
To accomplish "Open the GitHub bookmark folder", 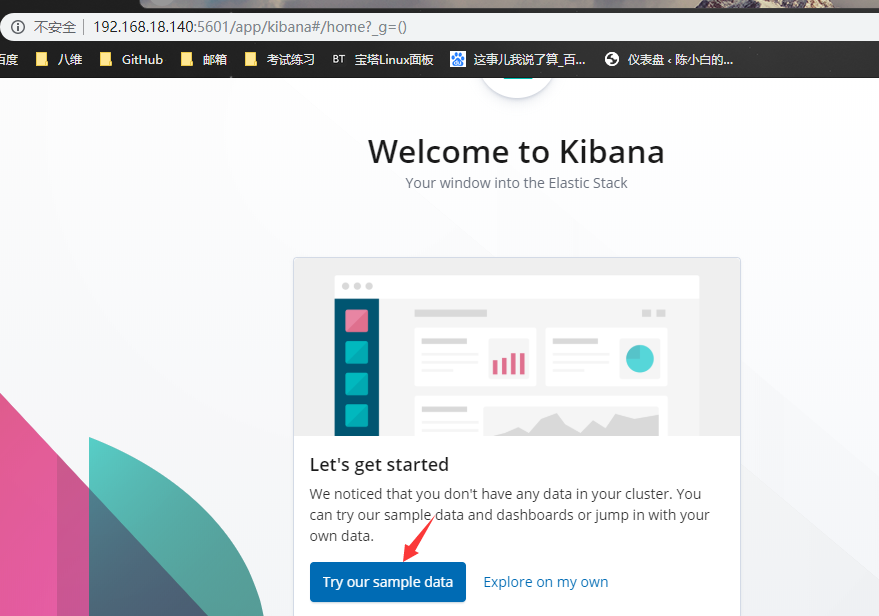I will [131, 59].
